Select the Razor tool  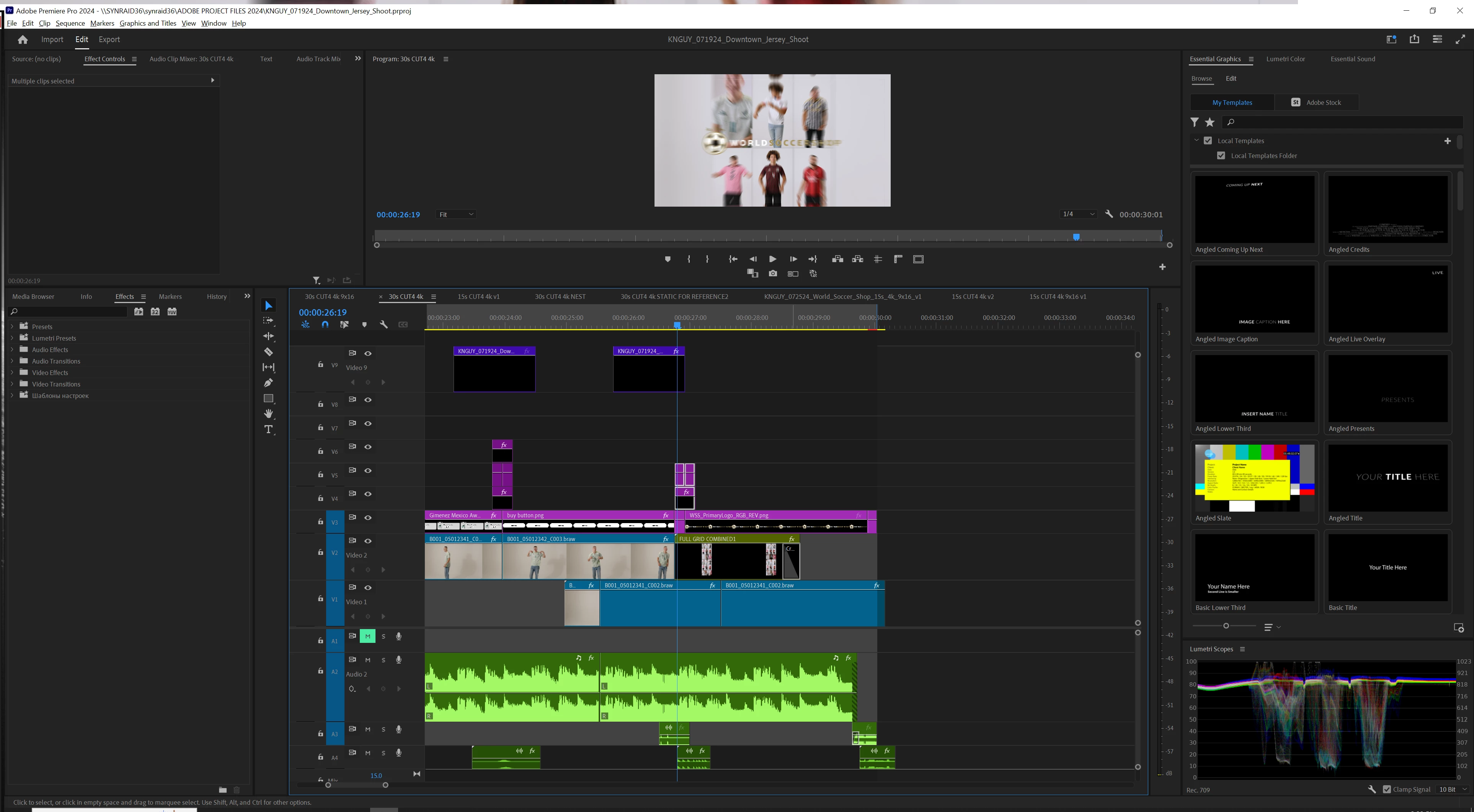click(268, 352)
